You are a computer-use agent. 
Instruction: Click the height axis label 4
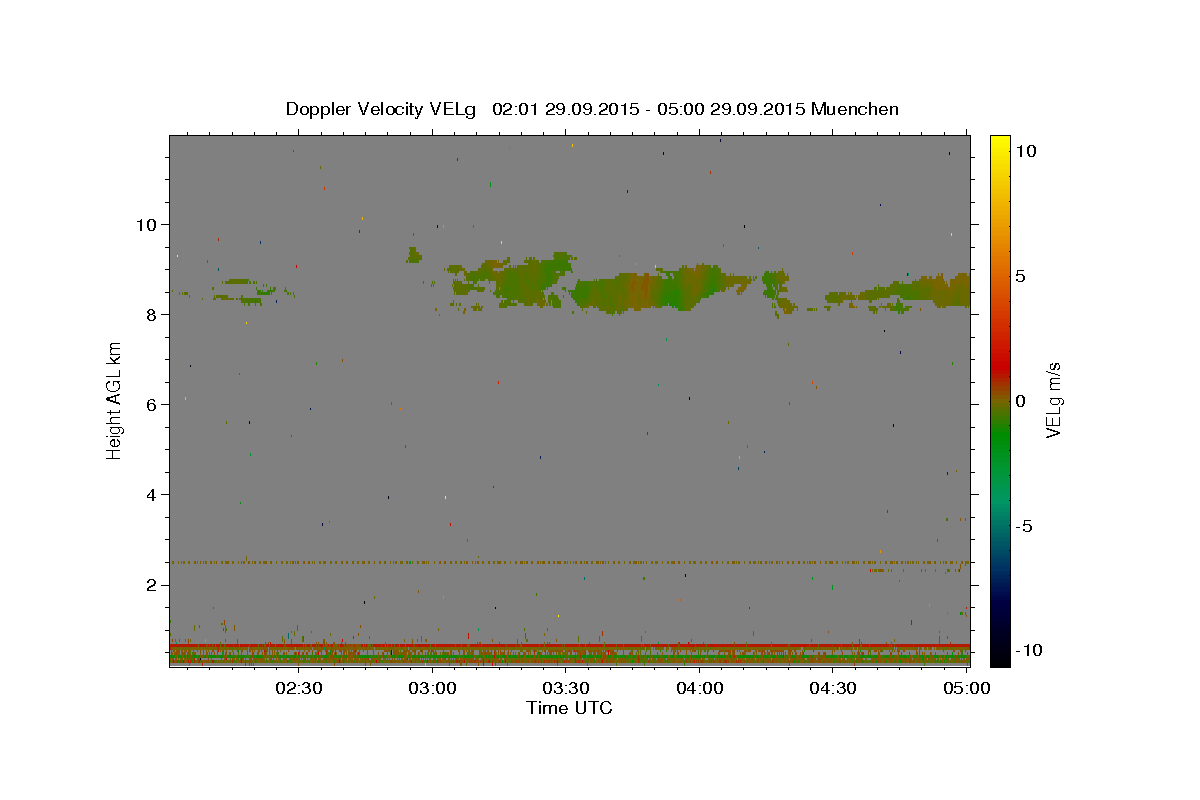(153, 494)
